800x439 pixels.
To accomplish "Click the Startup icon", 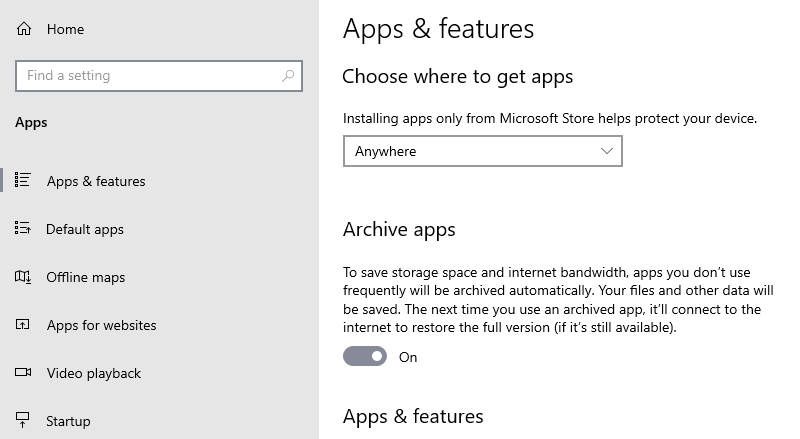I will click(22, 420).
